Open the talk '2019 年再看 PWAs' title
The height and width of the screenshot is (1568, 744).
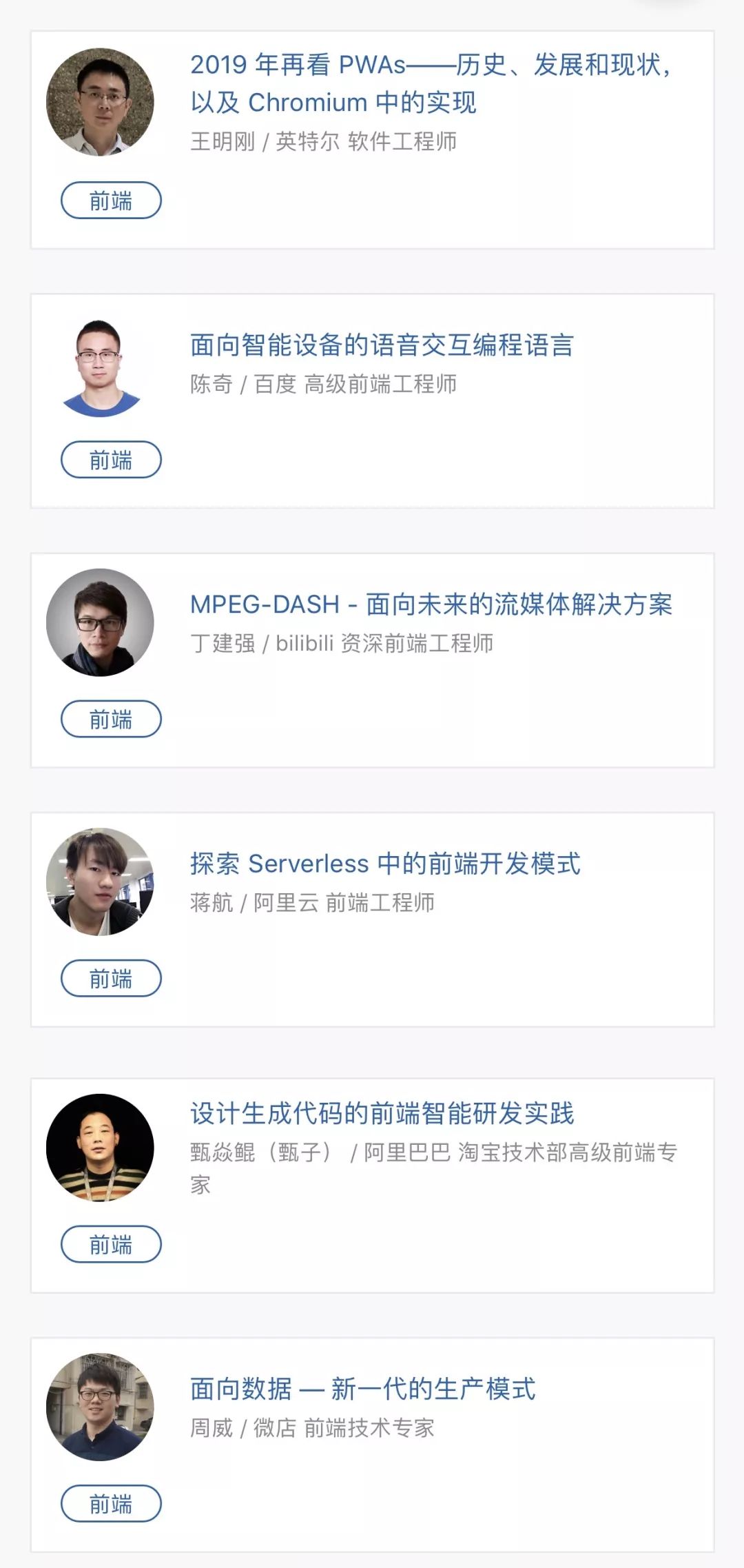click(x=430, y=83)
